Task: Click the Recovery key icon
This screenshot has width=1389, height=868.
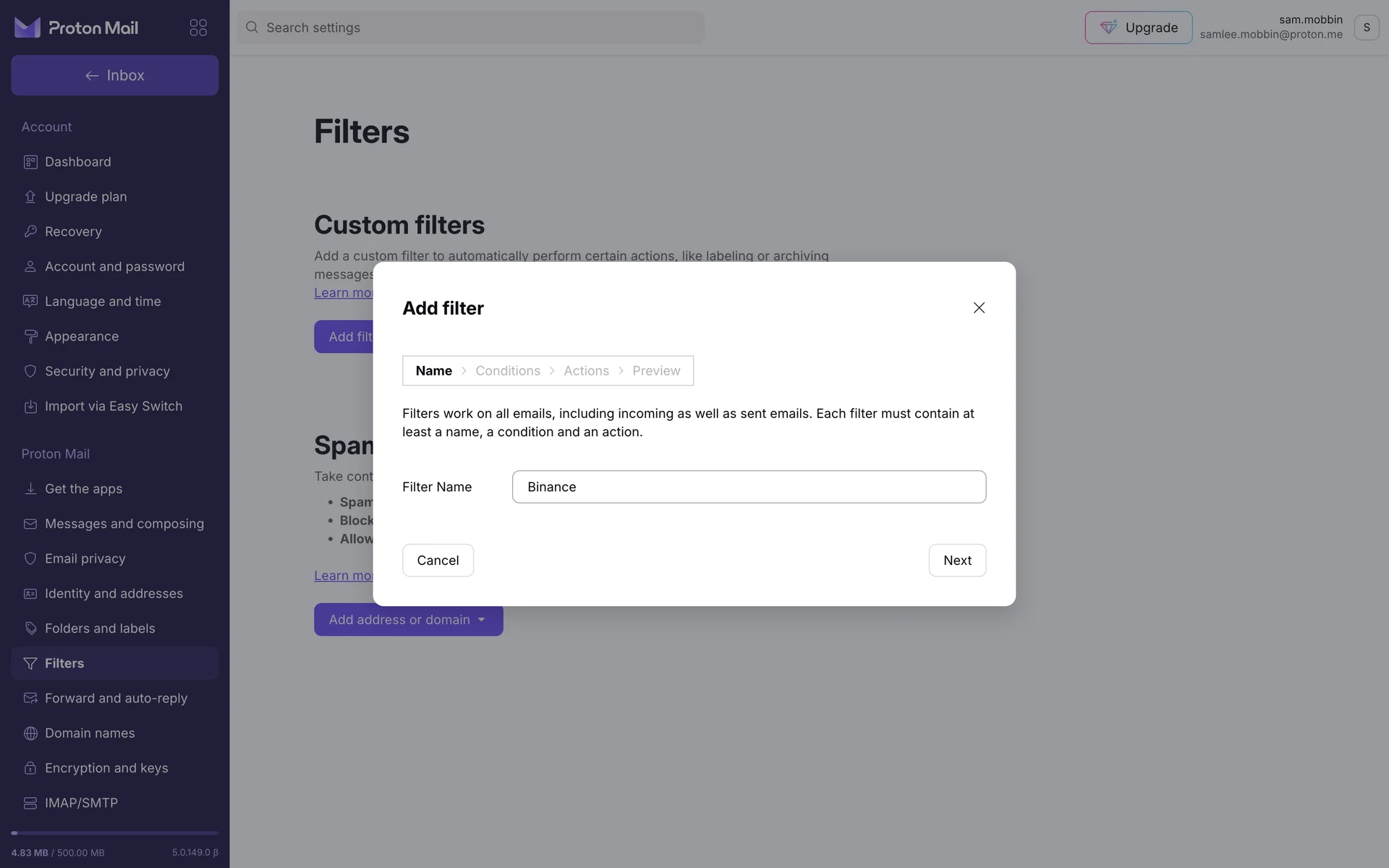Action: [x=30, y=231]
